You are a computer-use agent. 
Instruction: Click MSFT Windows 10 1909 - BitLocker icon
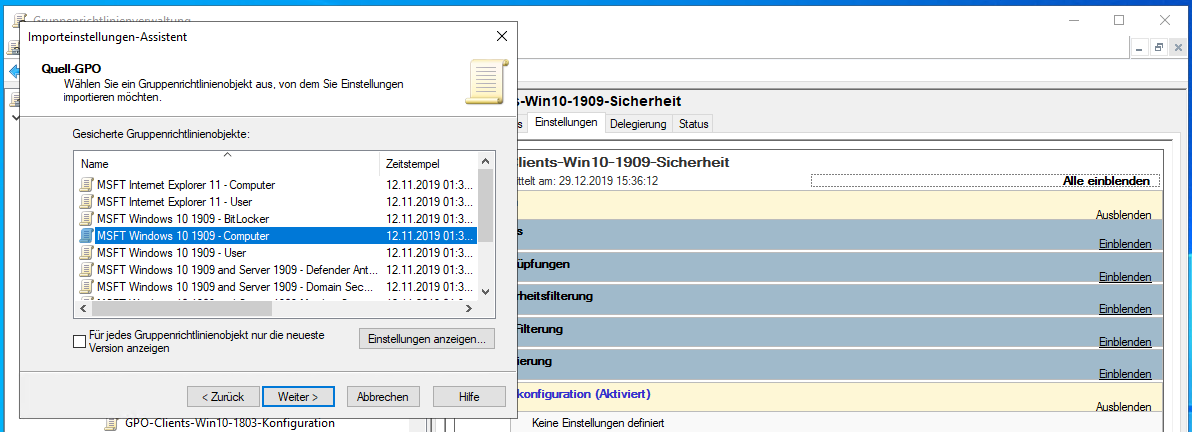(x=86, y=218)
